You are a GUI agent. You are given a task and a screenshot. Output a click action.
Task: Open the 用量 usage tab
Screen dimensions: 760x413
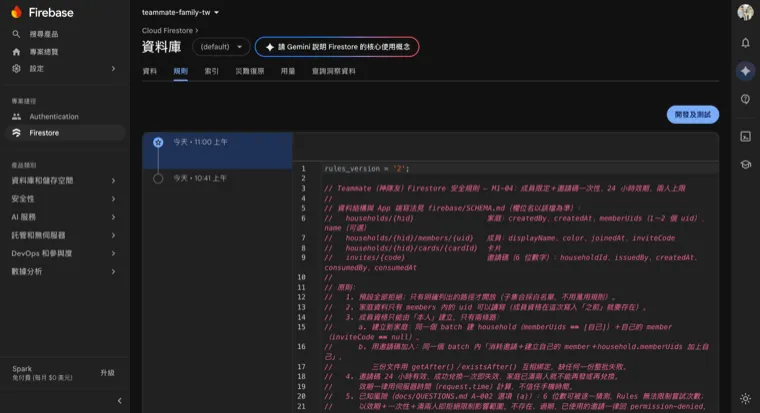pyautogui.click(x=288, y=71)
